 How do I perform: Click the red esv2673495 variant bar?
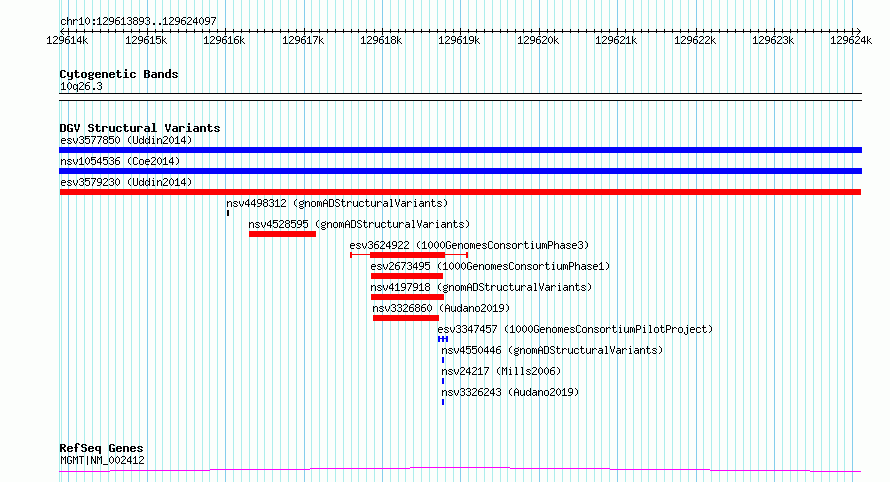point(406,276)
